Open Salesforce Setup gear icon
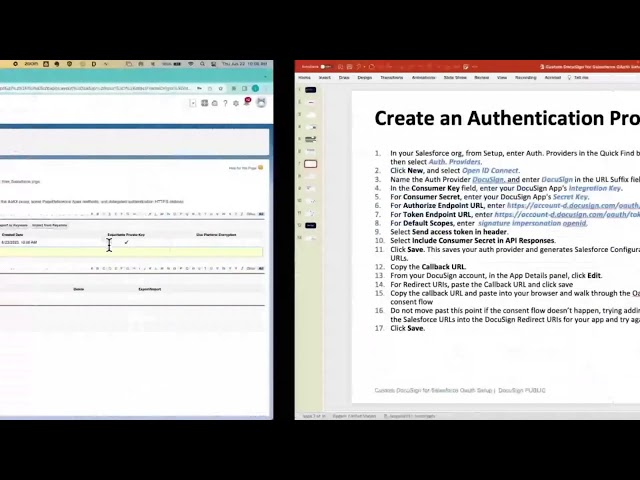640x480 pixels. click(x=236, y=103)
